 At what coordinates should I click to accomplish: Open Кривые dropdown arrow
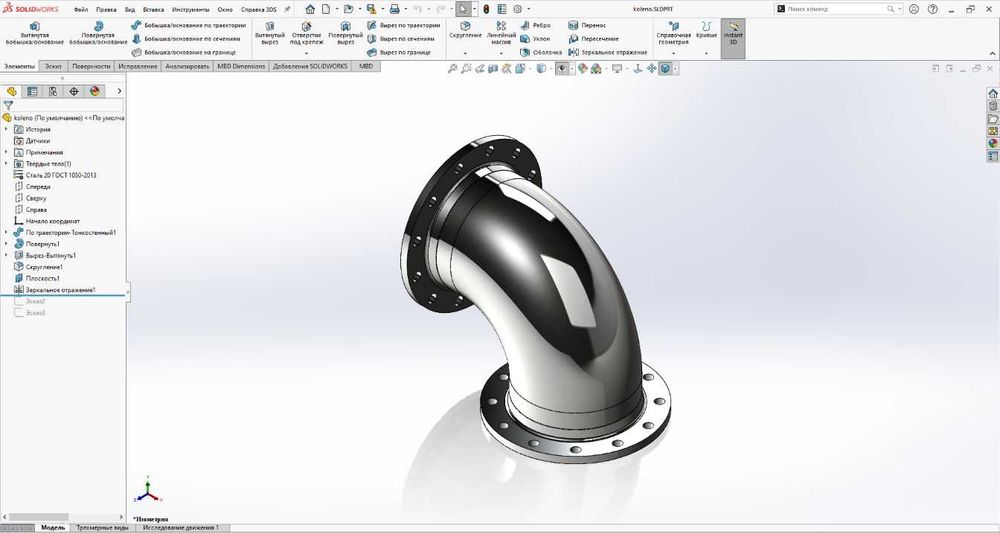tap(706, 54)
